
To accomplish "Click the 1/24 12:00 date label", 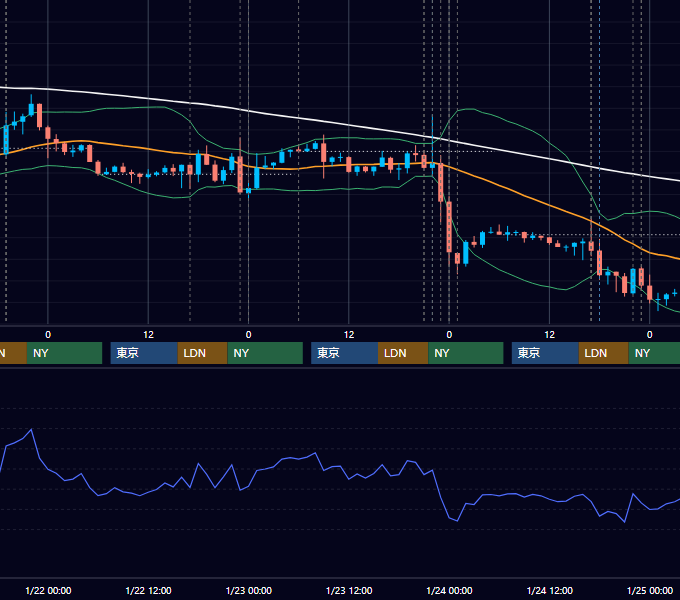I will (549, 590).
